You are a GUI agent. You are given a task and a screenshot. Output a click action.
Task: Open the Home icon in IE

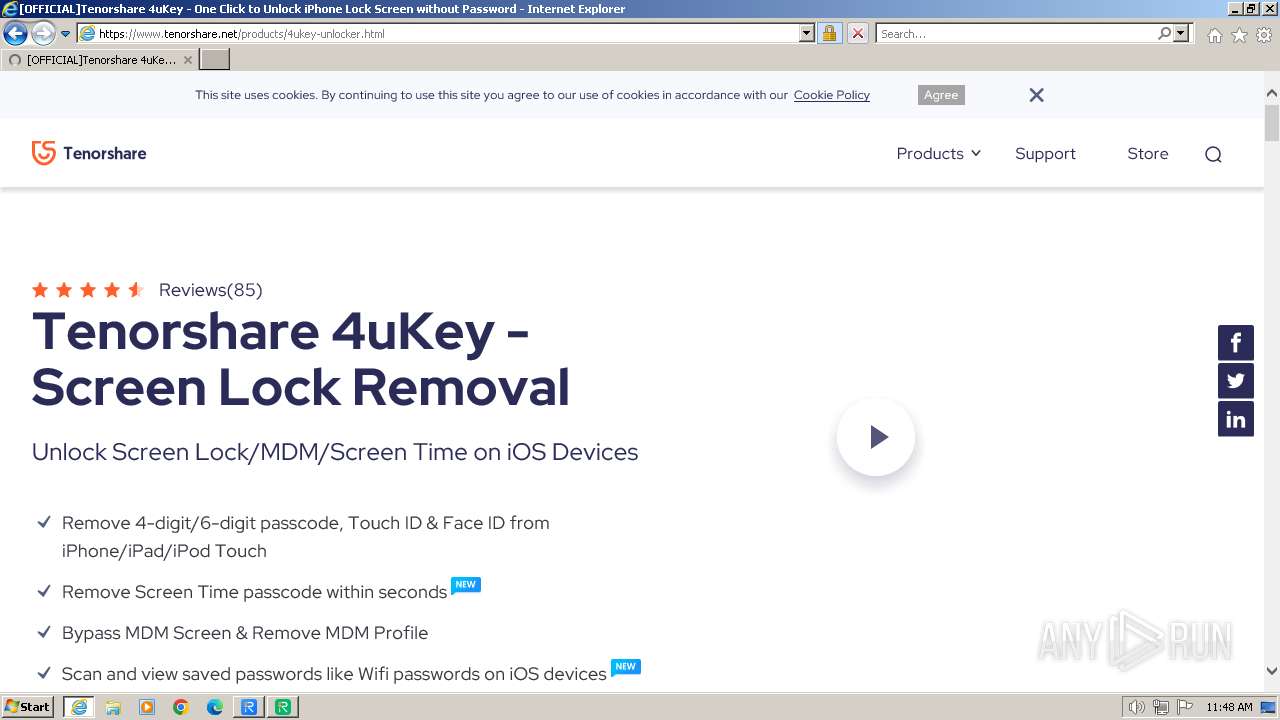[x=1214, y=35]
